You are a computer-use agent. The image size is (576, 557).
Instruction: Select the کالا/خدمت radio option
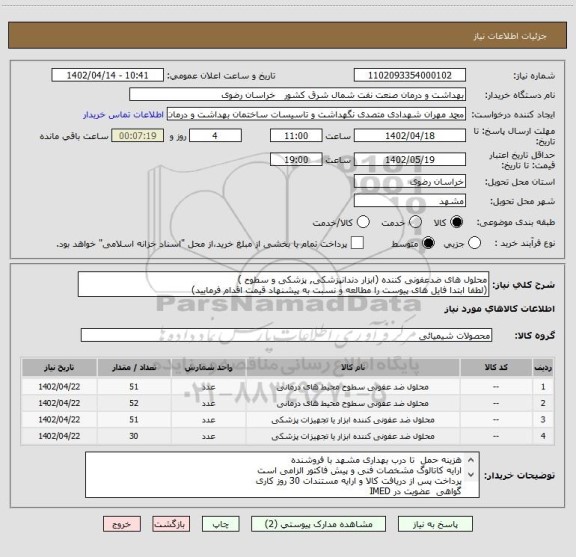[363, 222]
